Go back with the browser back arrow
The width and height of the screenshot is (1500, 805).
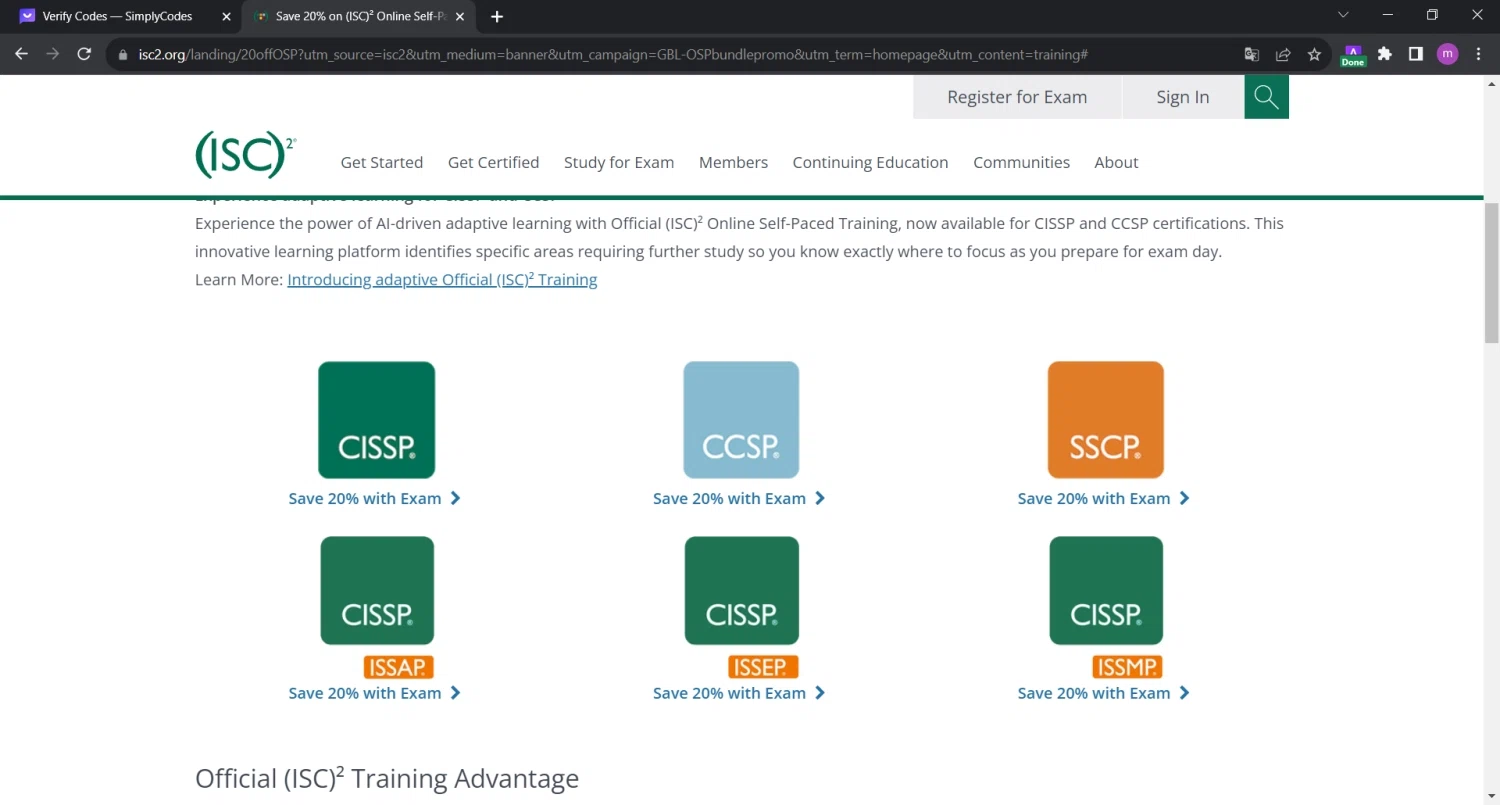[x=22, y=54]
